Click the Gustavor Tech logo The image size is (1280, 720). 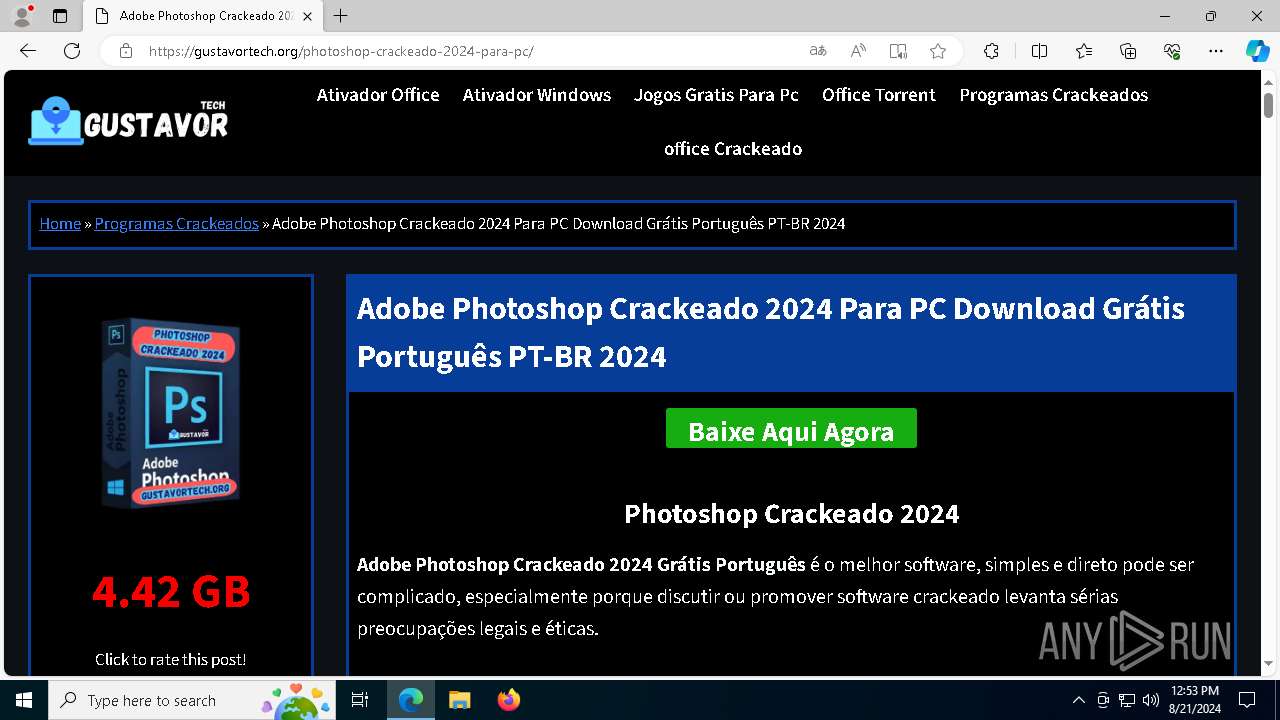tap(128, 121)
